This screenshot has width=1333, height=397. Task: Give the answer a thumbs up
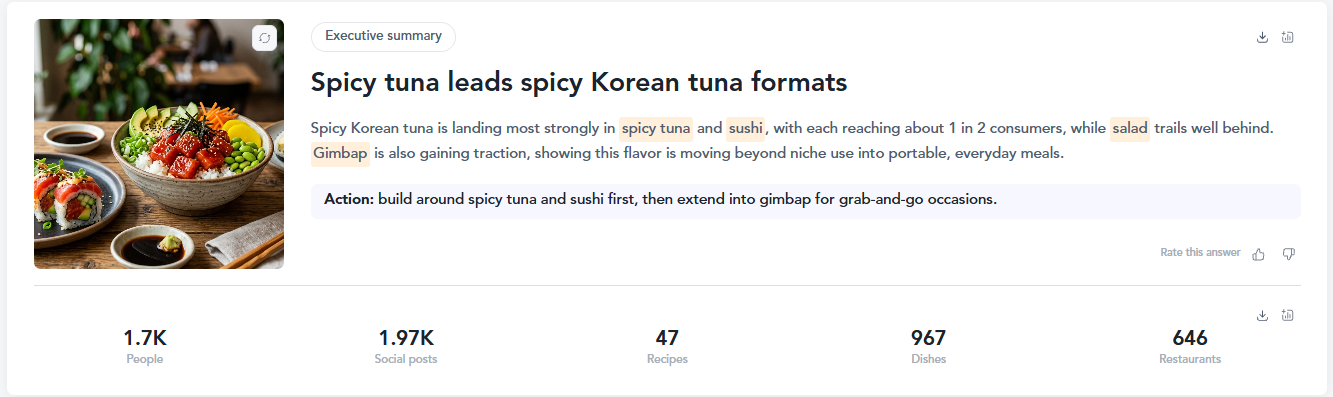(x=1258, y=254)
